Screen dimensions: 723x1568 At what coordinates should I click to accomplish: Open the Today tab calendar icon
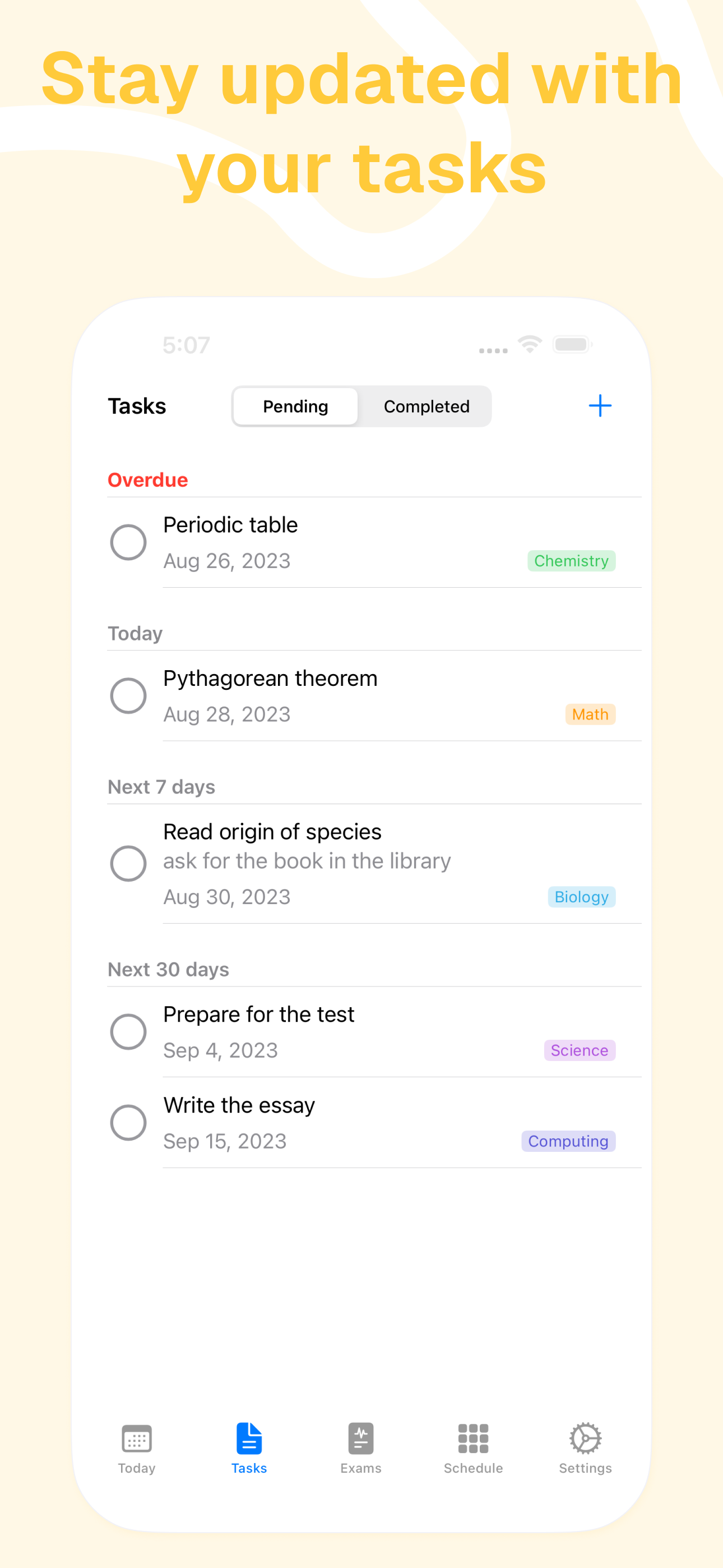tap(136, 1438)
